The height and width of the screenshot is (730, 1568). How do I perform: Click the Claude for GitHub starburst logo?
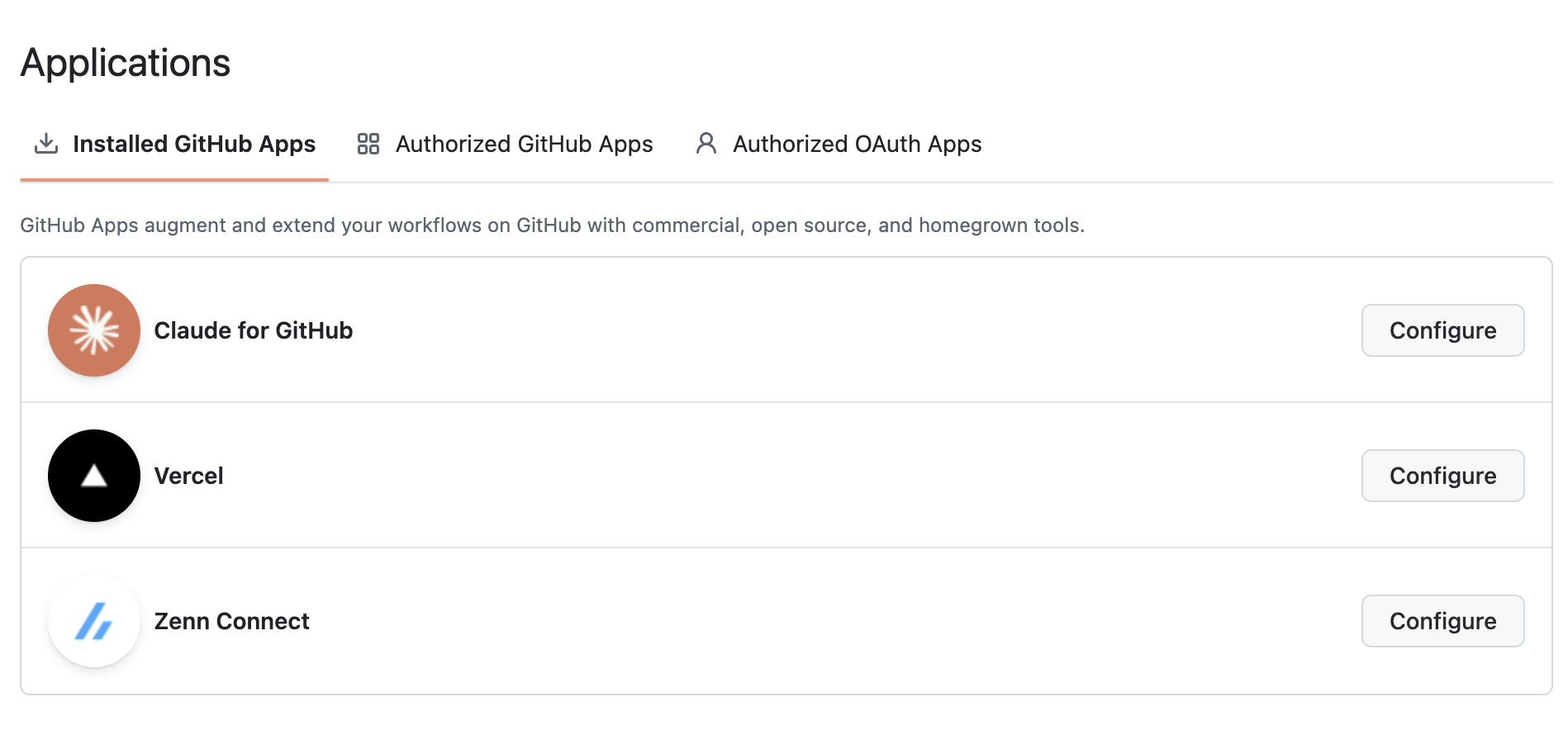(94, 330)
